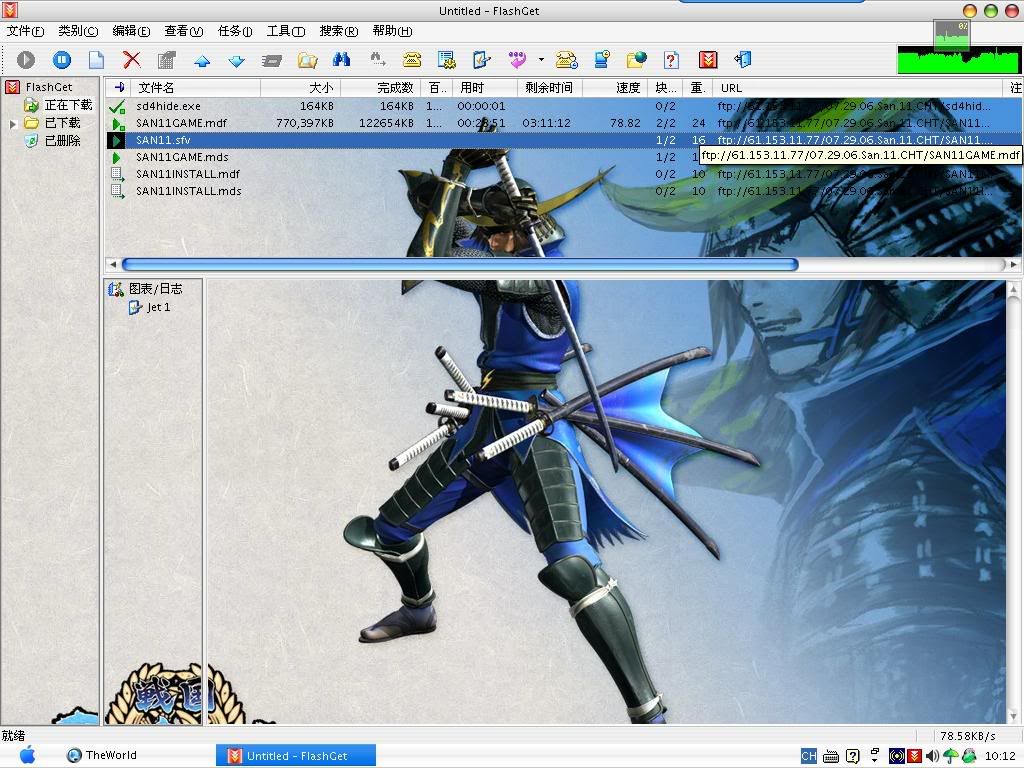This screenshot has width=1024, height=768.
Task: Select the SAN11GAME.mds file name in the list
Action: [182, 157]
